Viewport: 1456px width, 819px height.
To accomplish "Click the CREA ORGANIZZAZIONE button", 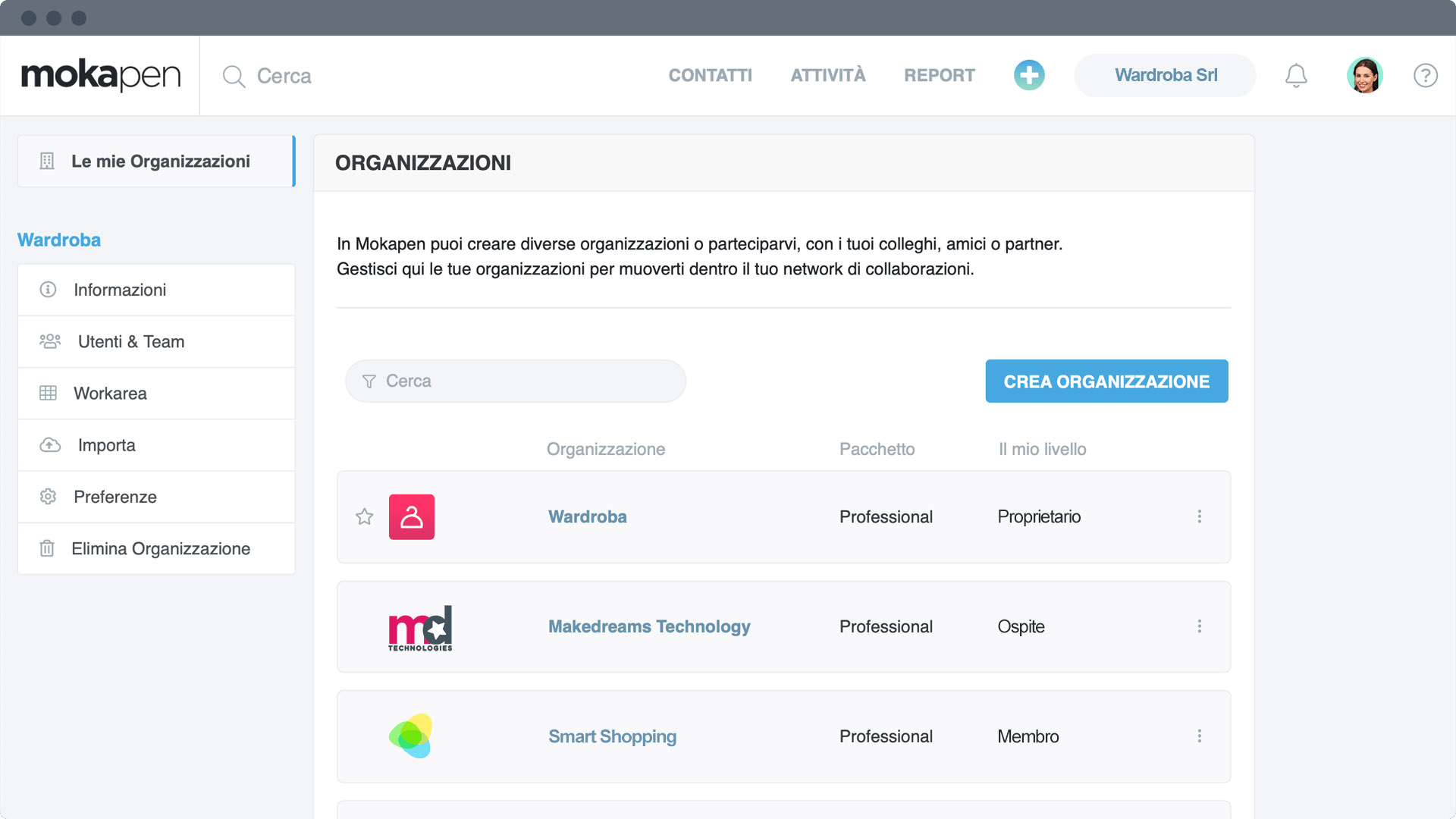I will pyautogui.click(x=1106, y=381).
